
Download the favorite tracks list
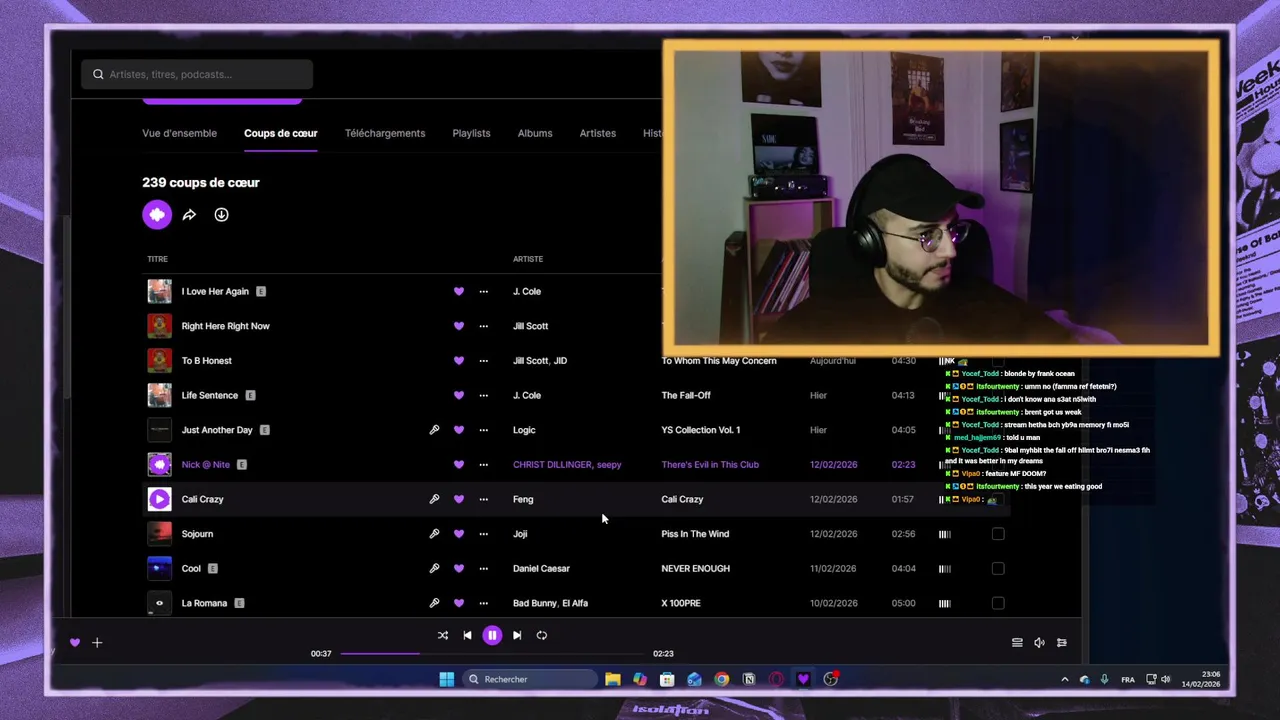[x=221, y=215]
